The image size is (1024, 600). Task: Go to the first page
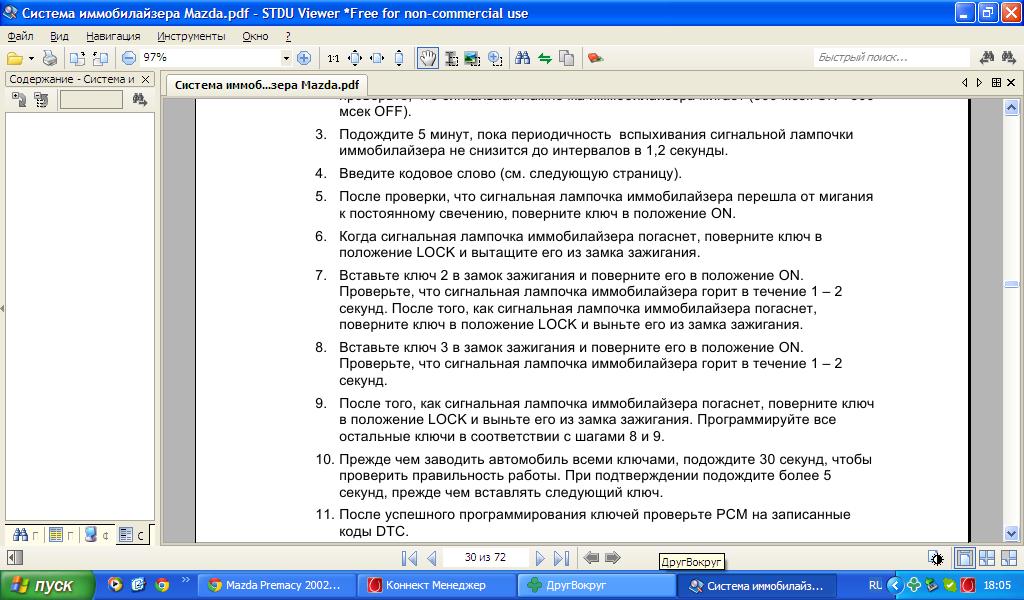(x=409, y=558)
